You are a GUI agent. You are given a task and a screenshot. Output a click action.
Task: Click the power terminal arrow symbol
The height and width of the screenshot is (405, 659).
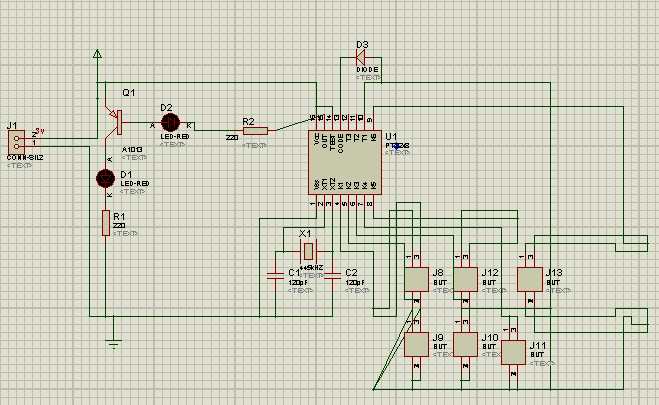(x=97, y=53)
